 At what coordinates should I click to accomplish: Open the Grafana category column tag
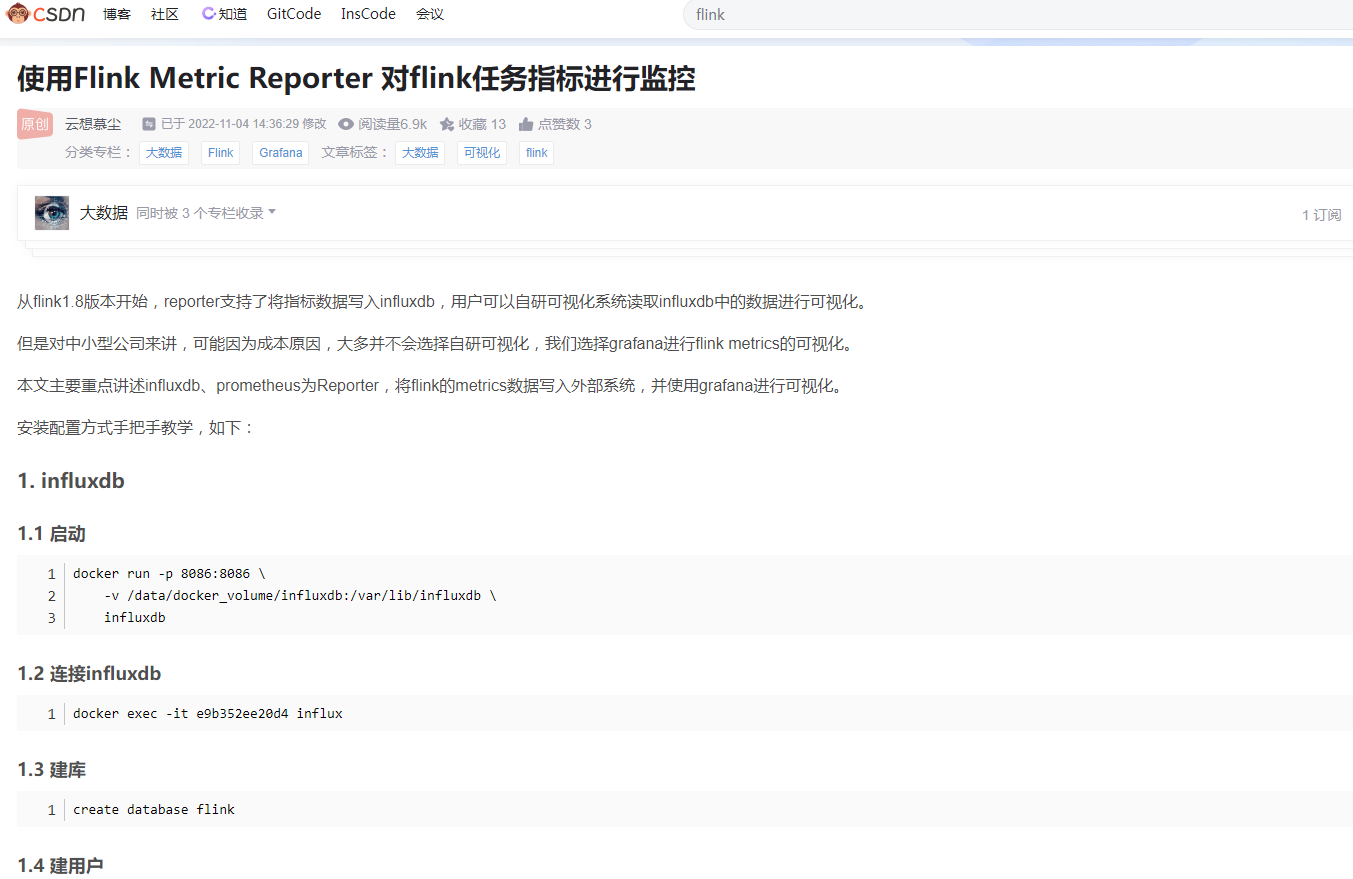coord(281,153)
